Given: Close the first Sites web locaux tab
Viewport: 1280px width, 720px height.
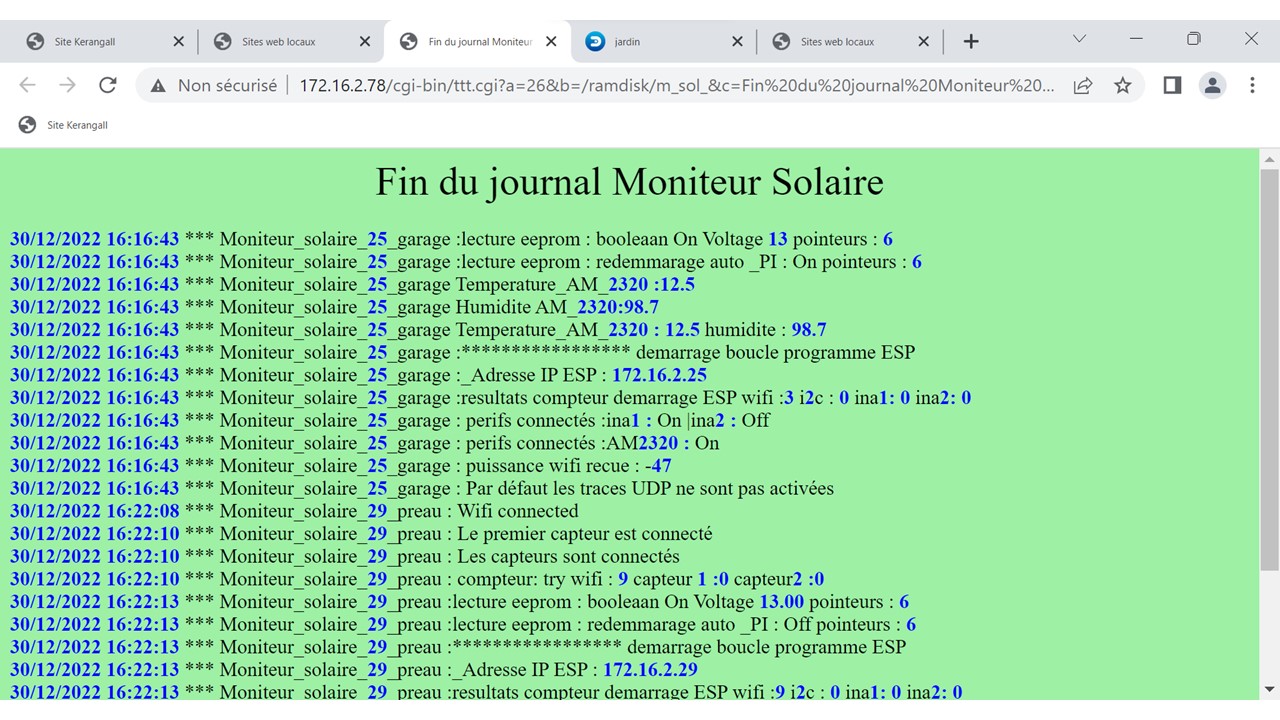Looking at the screenshot, I should (x=365, y=42).
